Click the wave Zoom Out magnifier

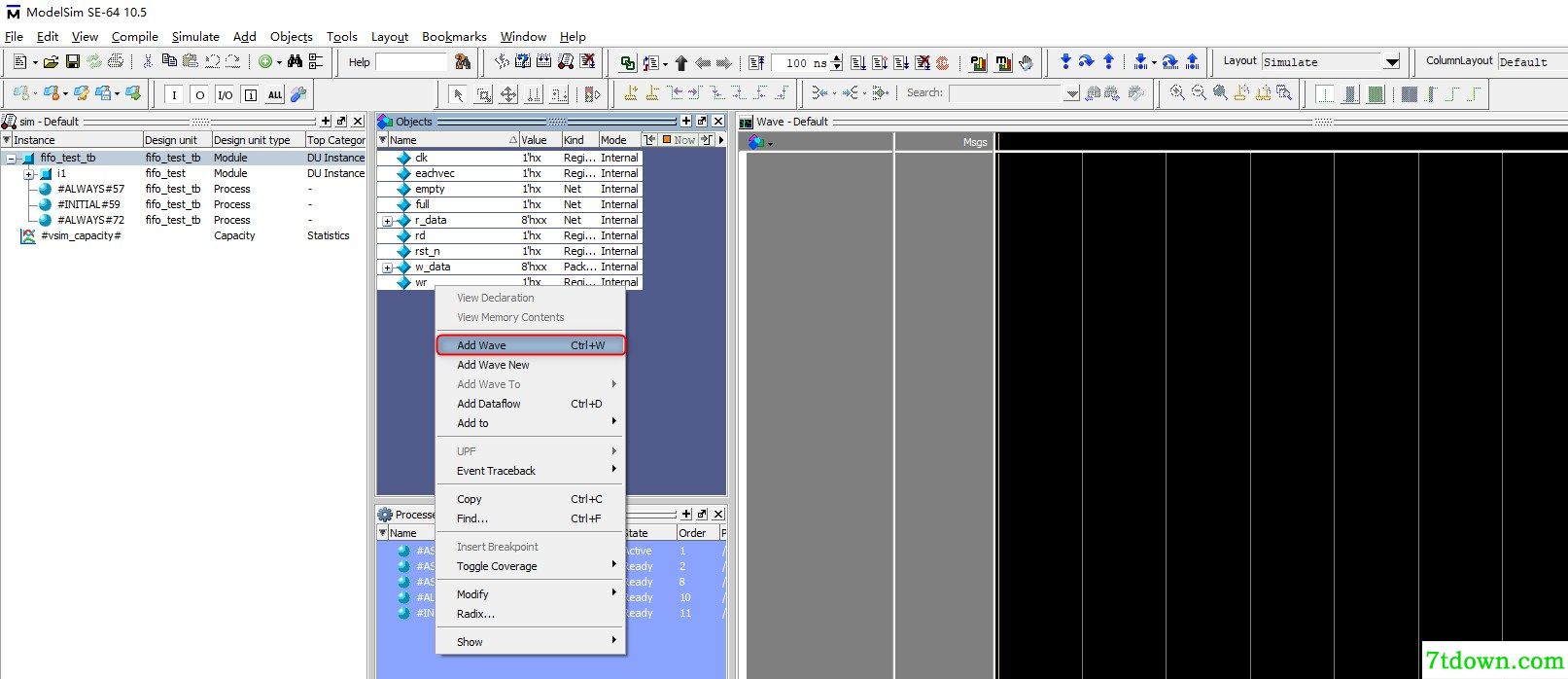point(1199,92)
